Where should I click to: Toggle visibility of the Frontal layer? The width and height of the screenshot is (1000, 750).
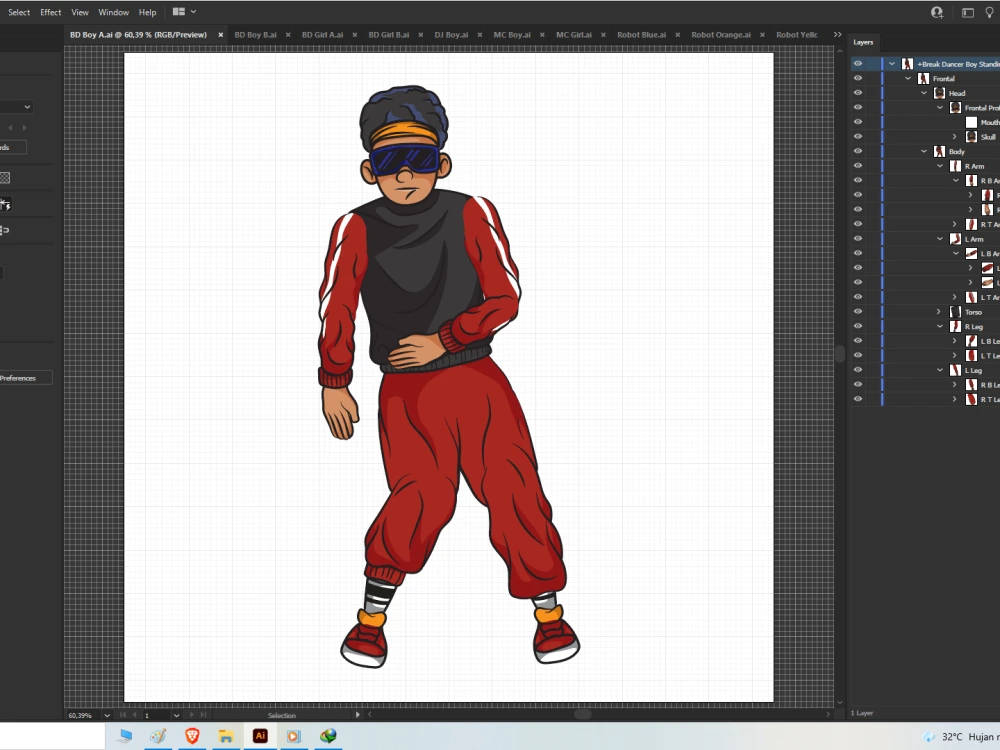point(858,78)
